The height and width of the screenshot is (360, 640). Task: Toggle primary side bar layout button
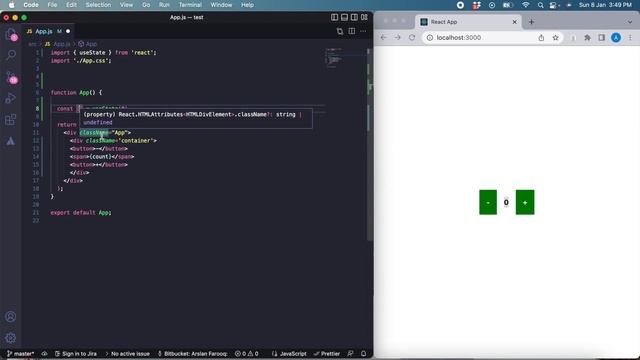pyautogui.click(x=334, y=17)
